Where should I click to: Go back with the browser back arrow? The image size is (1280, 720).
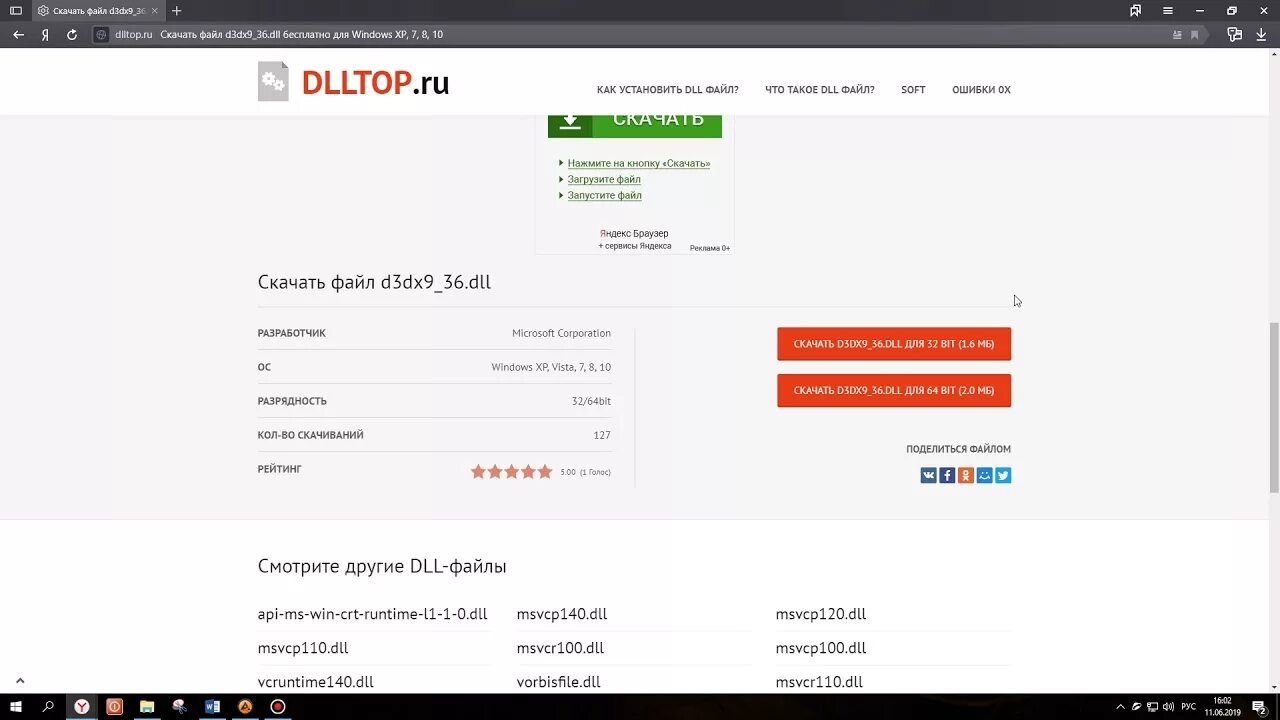pyautogui.click(x=19, y=34)
